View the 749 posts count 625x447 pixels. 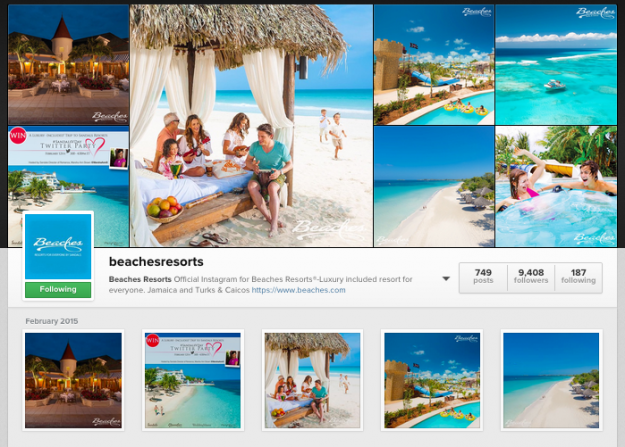[x=483, y=276]
